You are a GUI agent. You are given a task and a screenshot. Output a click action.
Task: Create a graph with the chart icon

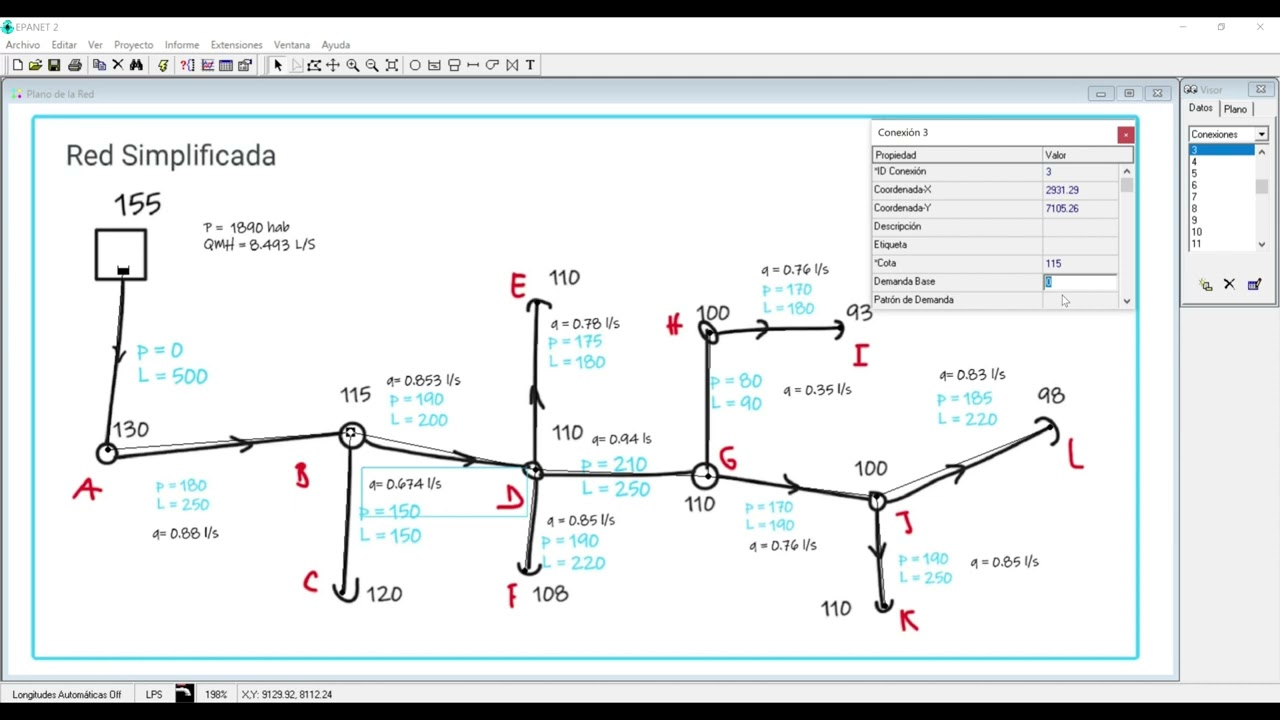click(x=207, y=65)
